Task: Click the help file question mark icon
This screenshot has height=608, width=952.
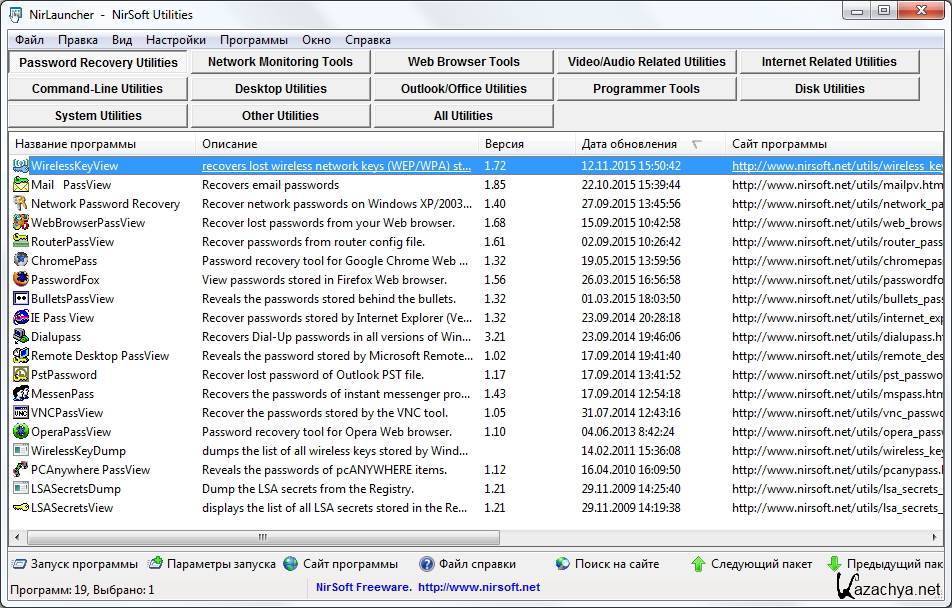Action: coord(427,564)
